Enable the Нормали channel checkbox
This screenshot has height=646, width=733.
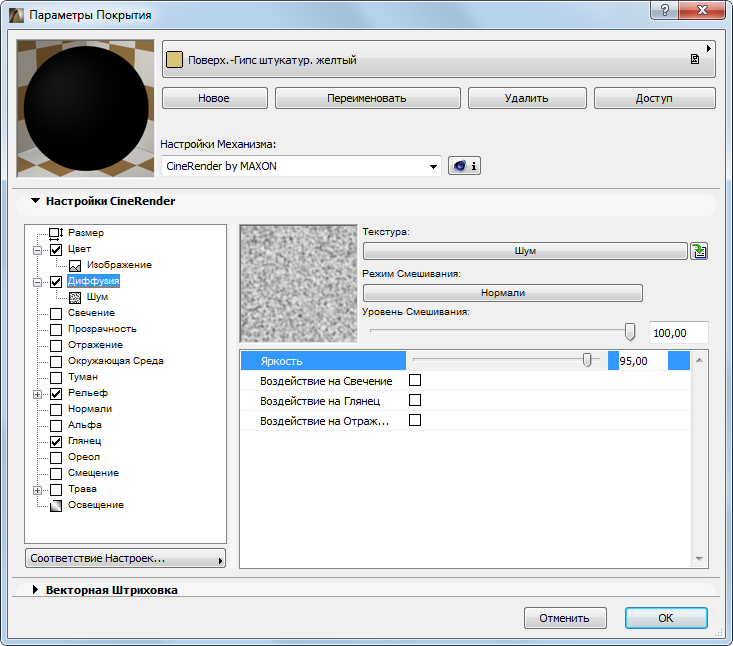(x=56, y=409)
